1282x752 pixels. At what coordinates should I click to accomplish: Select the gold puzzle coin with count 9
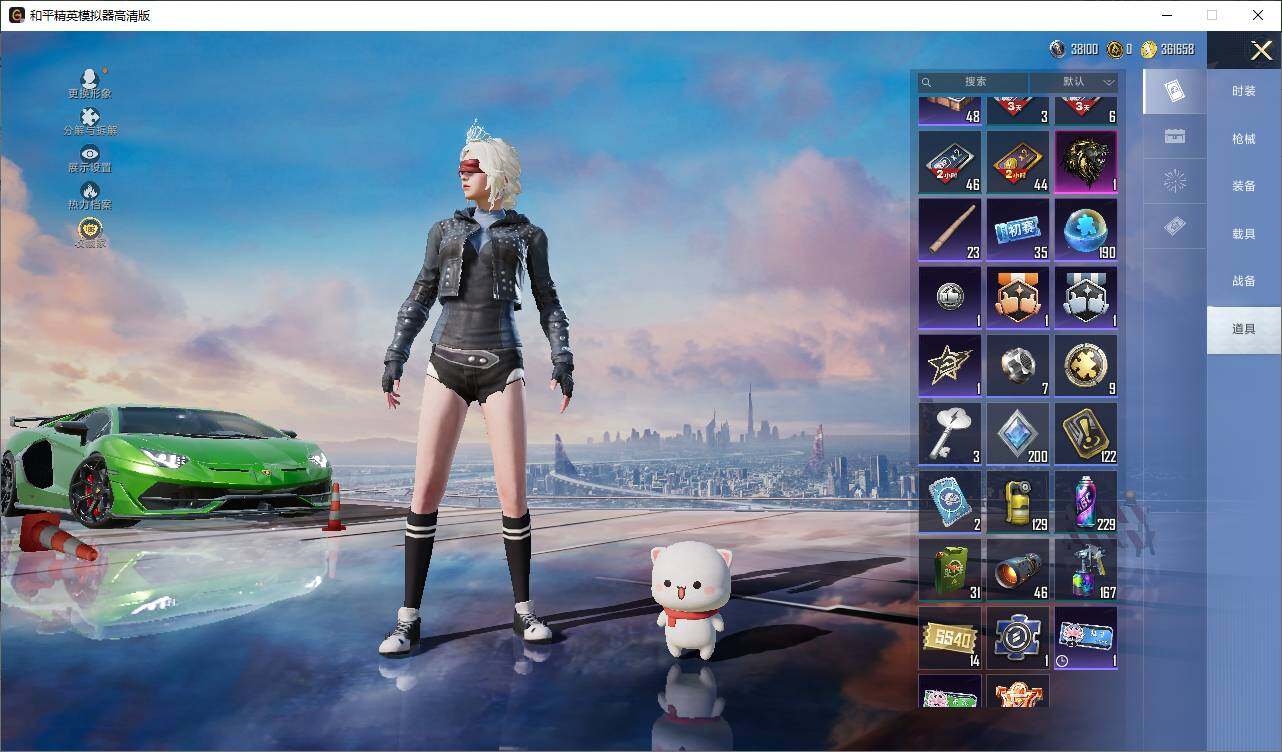coord(1086,366)
